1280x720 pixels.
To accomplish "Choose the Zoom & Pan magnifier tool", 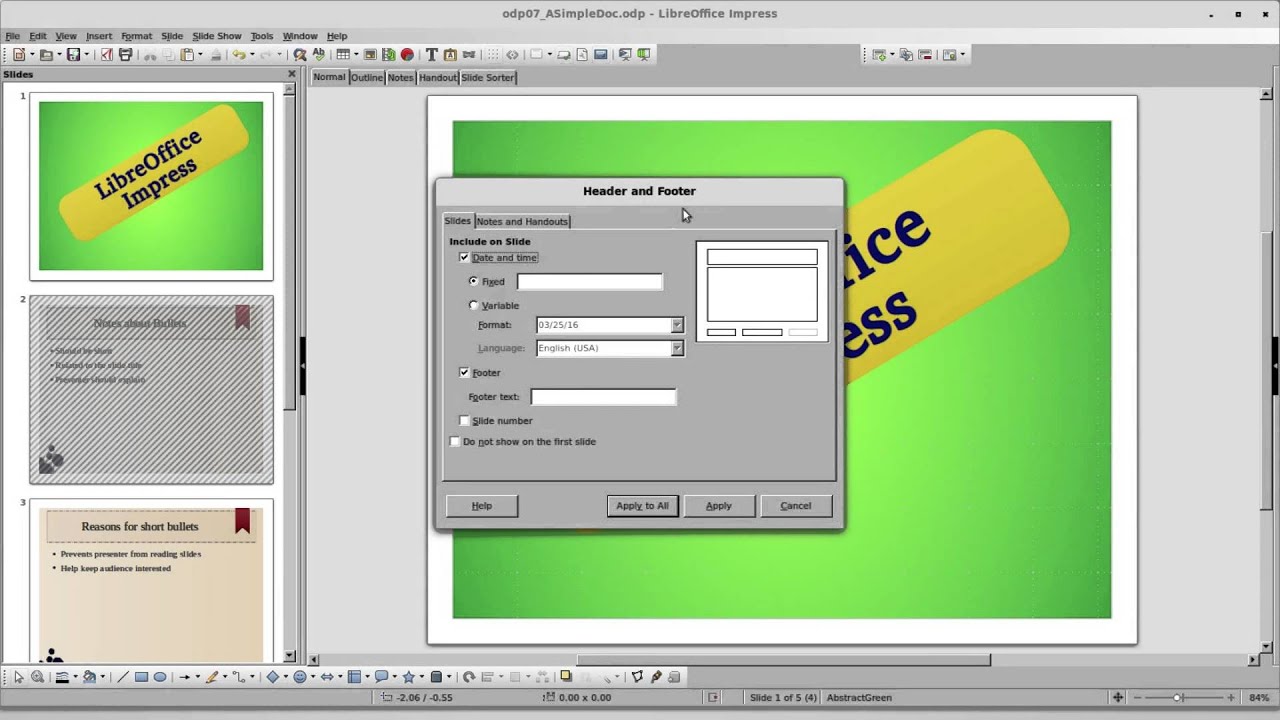I will 37,677.
